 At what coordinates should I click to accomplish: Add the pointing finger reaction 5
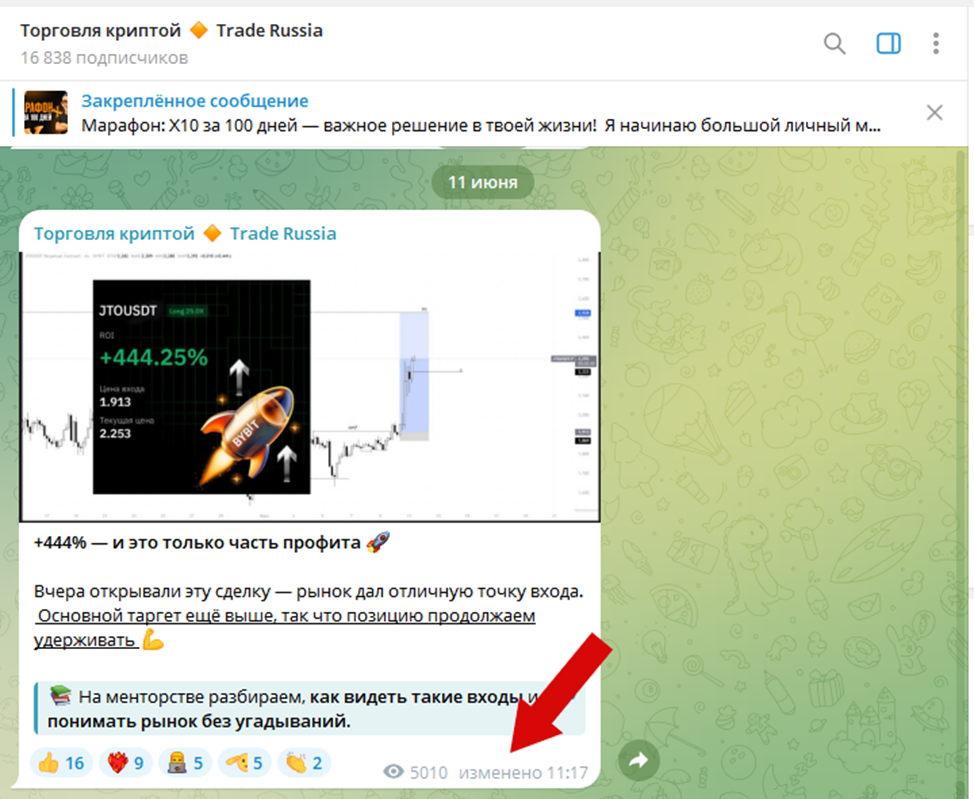[x=244, y=762]
